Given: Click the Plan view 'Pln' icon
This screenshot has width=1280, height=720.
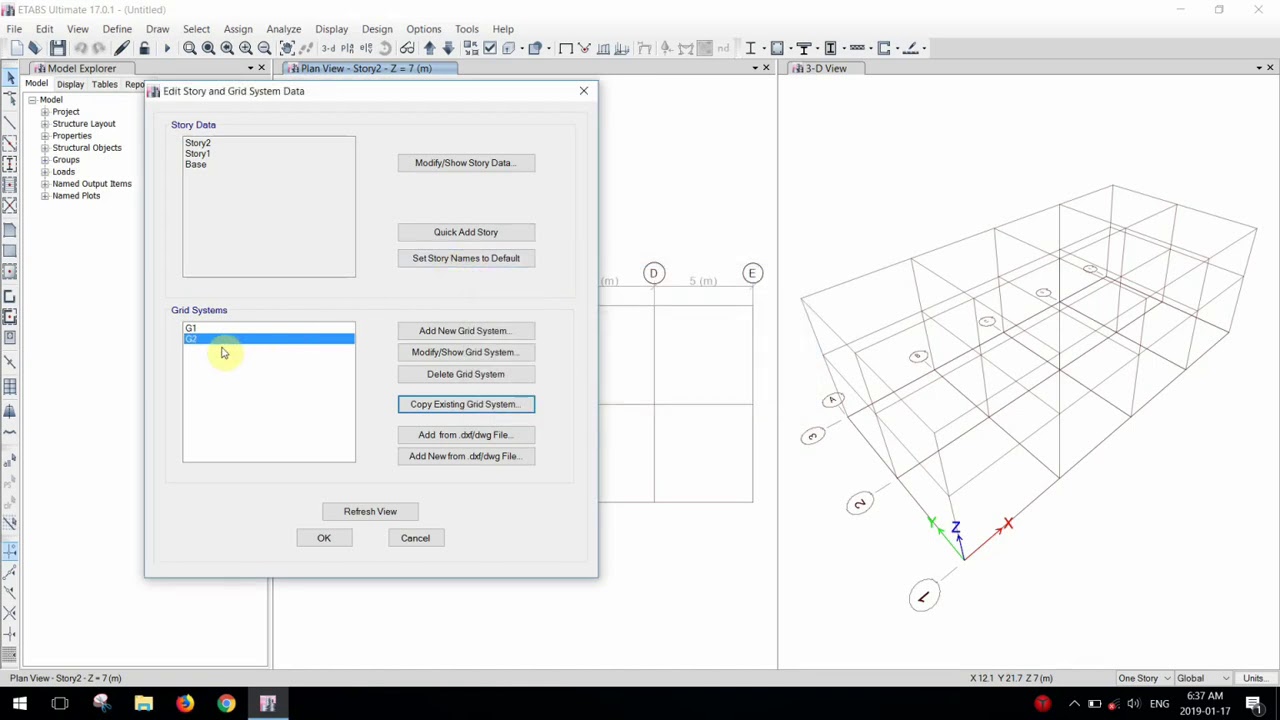Looking at the screenshot, I should point(347,48).
